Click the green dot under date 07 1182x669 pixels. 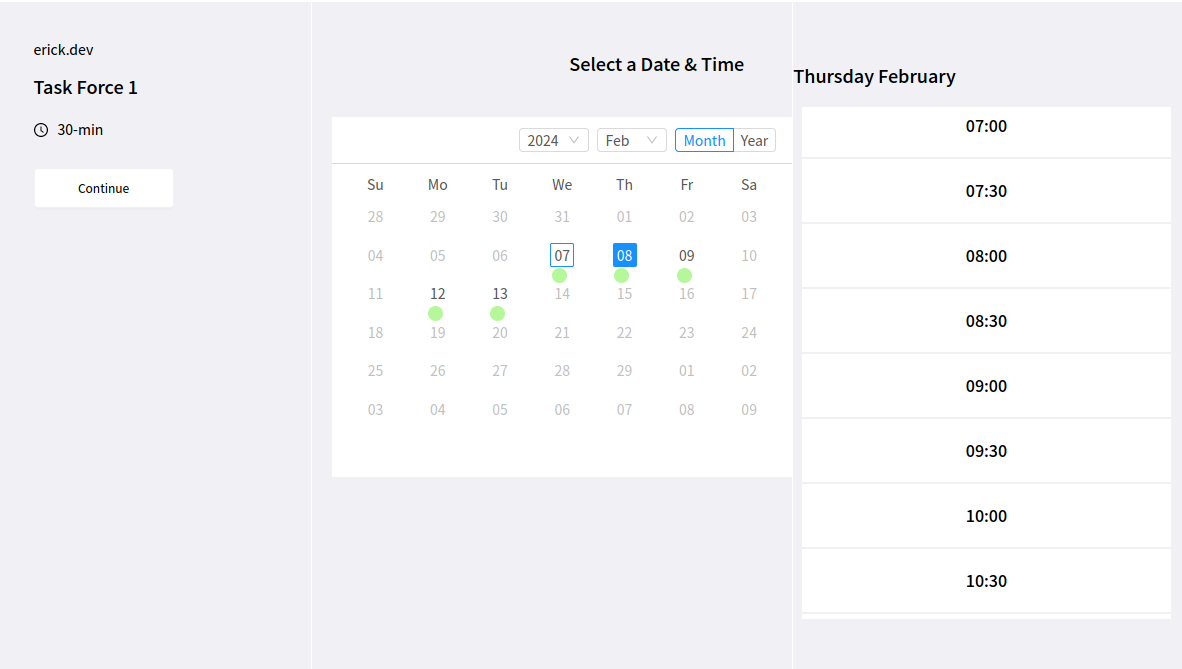pyautogui.click(x=559, y=275)
